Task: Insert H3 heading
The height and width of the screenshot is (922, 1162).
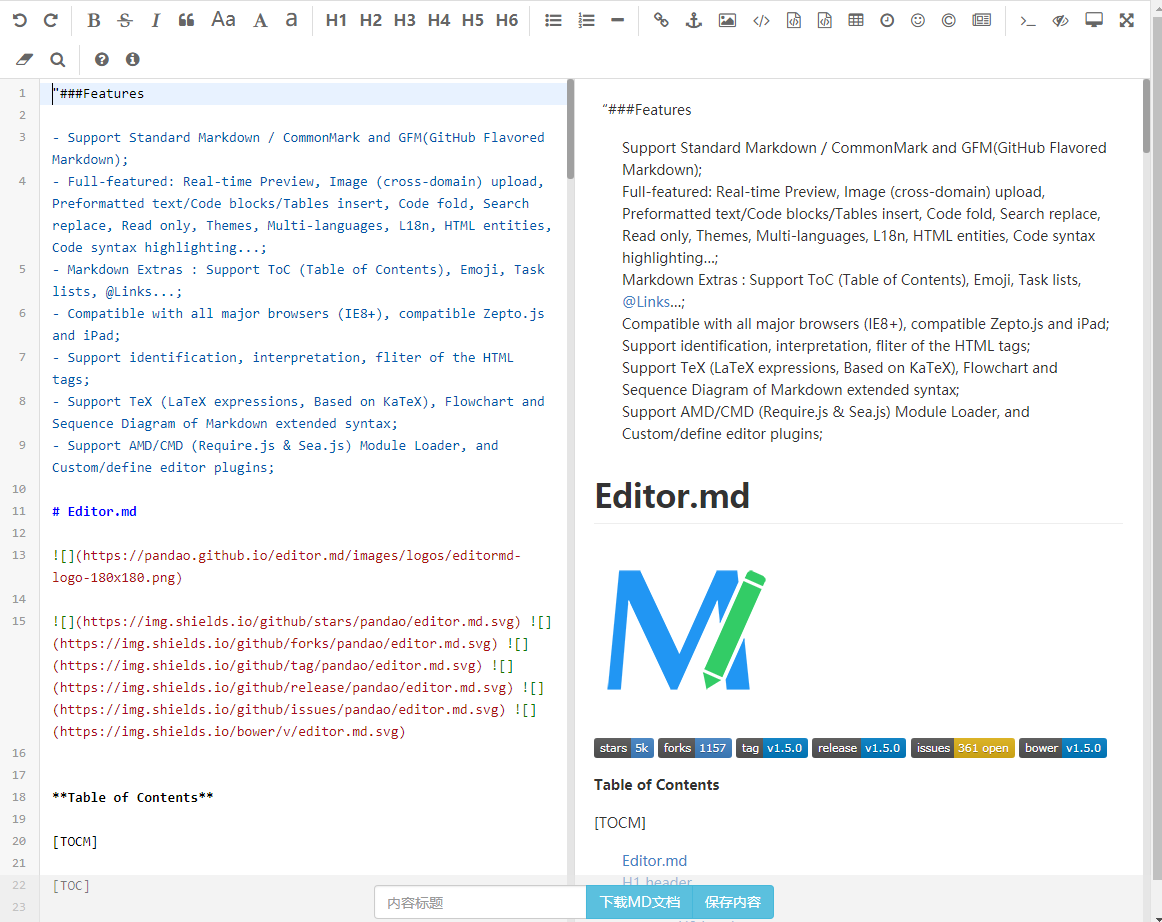Action: [x=405, y=20]
